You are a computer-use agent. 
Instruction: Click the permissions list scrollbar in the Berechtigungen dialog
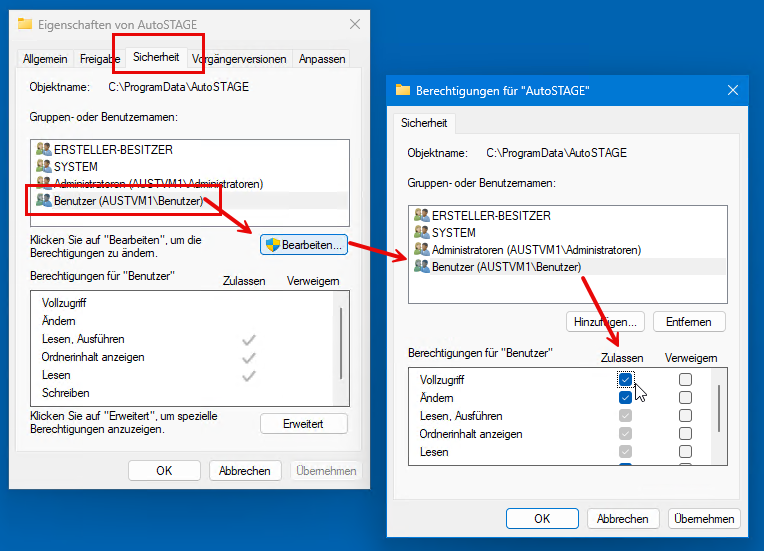(x=718, y=405)
